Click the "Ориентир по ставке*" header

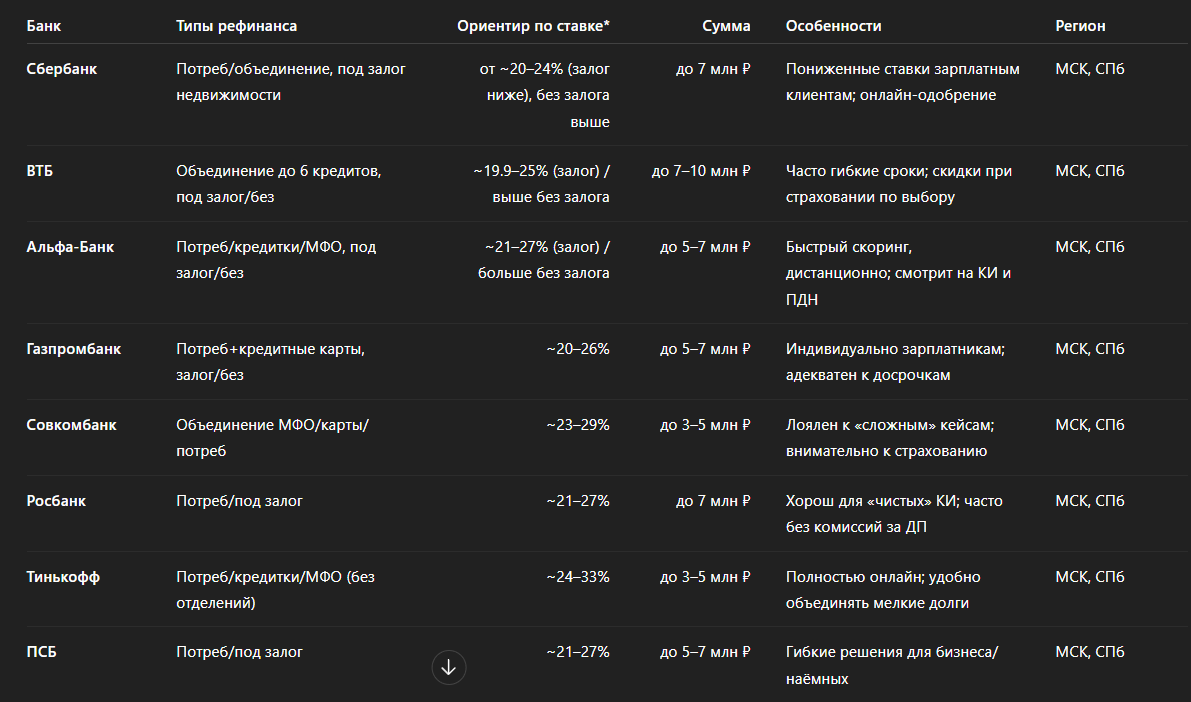tap(533, 26)
